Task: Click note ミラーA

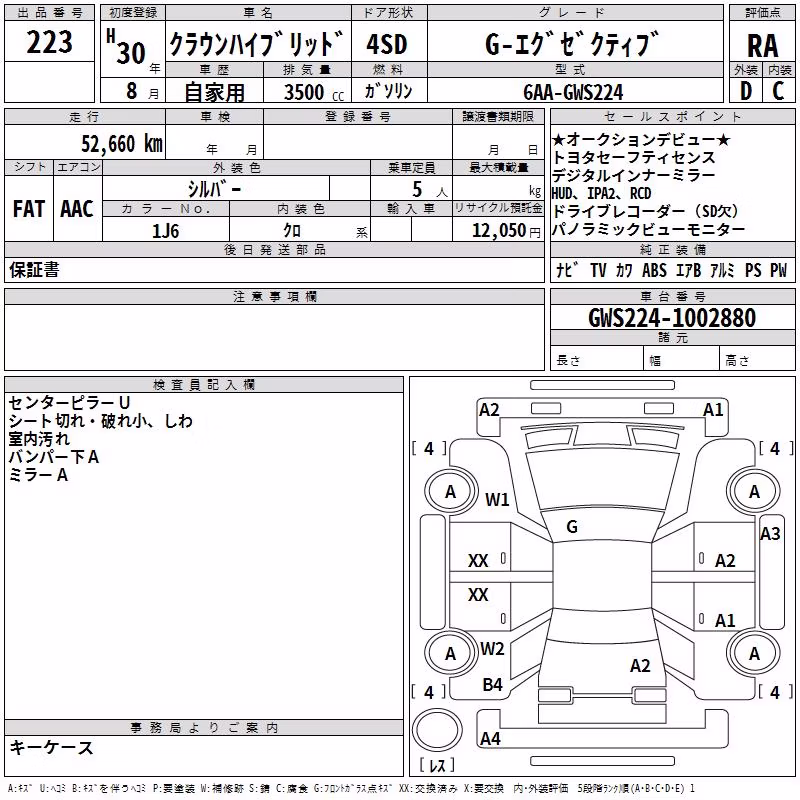Action: pyautogui.click(x=38, y=475)
